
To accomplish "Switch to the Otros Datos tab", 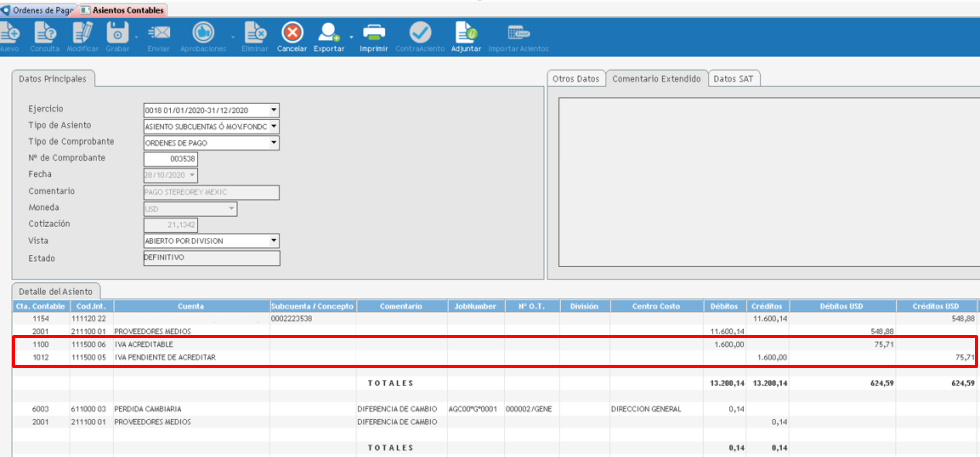I will (x=575, y=78).
